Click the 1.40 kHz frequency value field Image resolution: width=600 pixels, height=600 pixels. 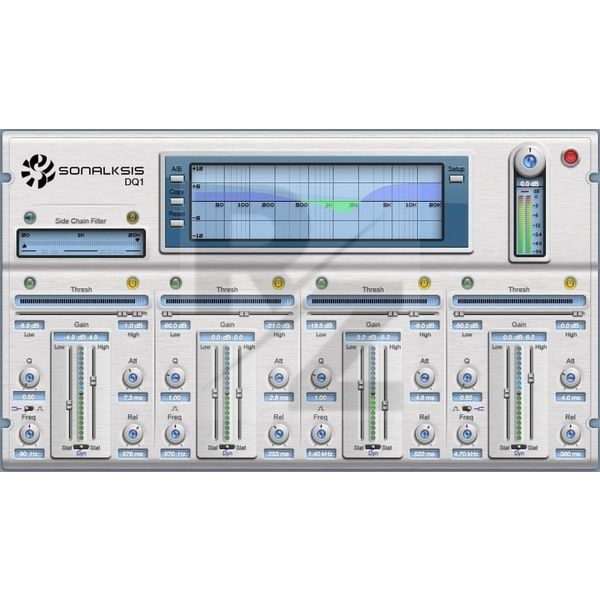(x=321, y=454)
